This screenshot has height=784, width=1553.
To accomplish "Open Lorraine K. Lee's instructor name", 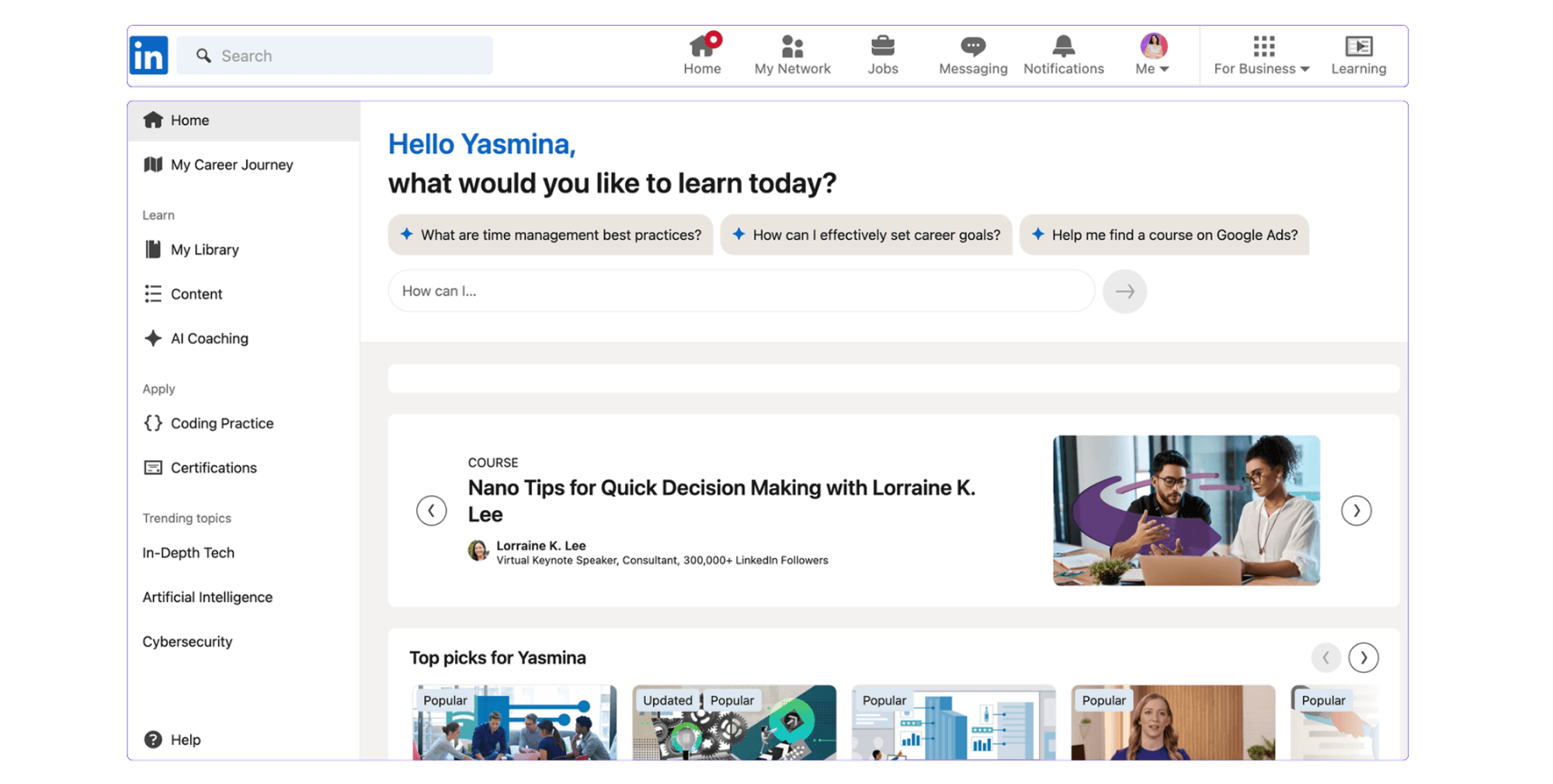I will [541, 546].
